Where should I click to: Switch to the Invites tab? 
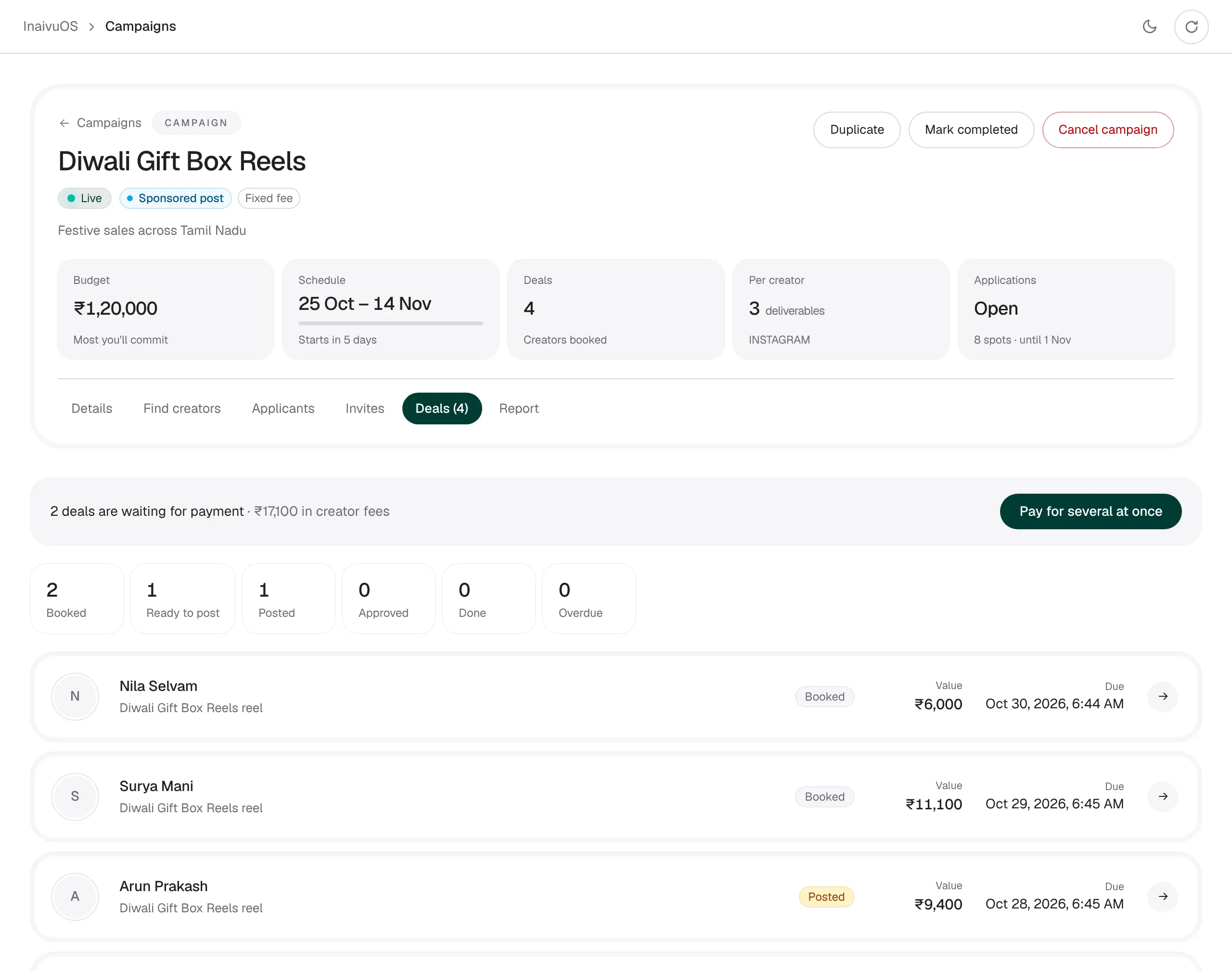tap(365, 408)
